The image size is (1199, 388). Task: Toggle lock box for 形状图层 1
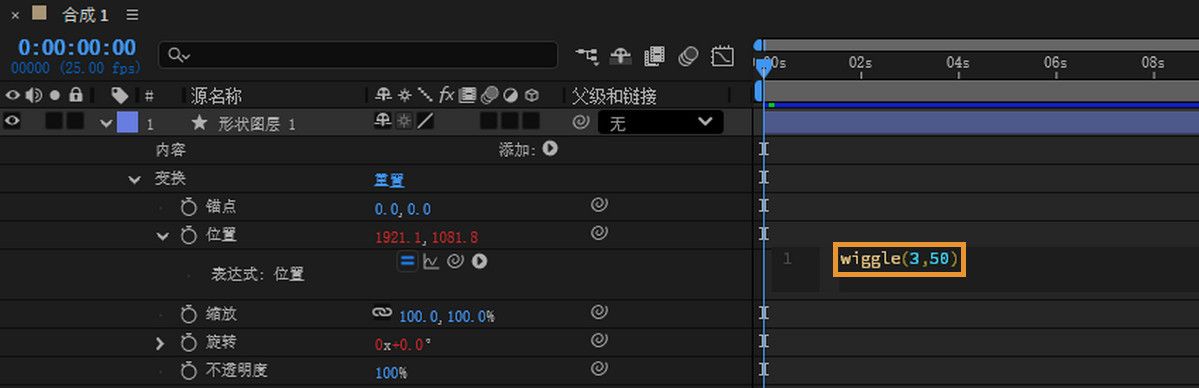pyautogui.click(x=75, y=122)
